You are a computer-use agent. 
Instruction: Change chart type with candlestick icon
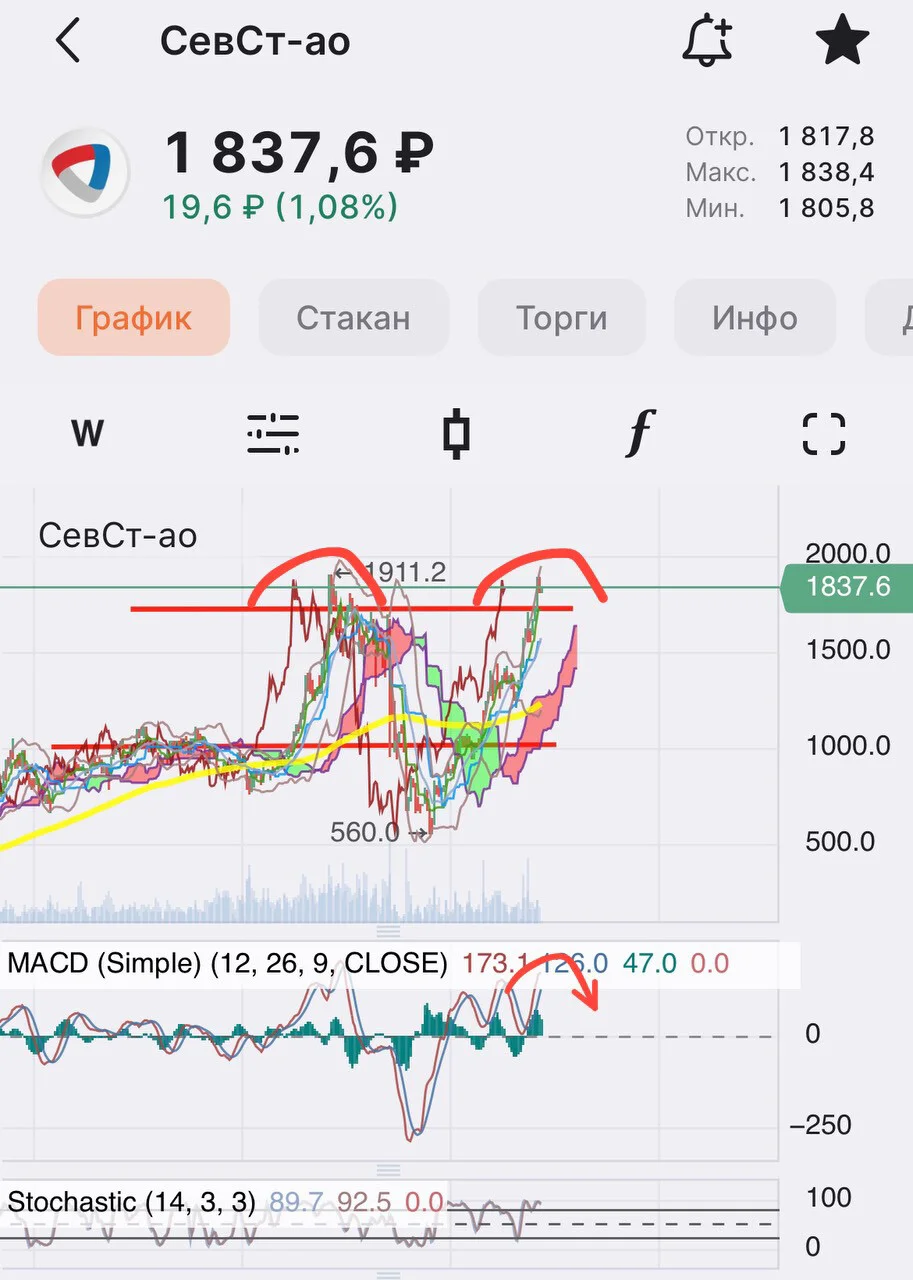456,434
